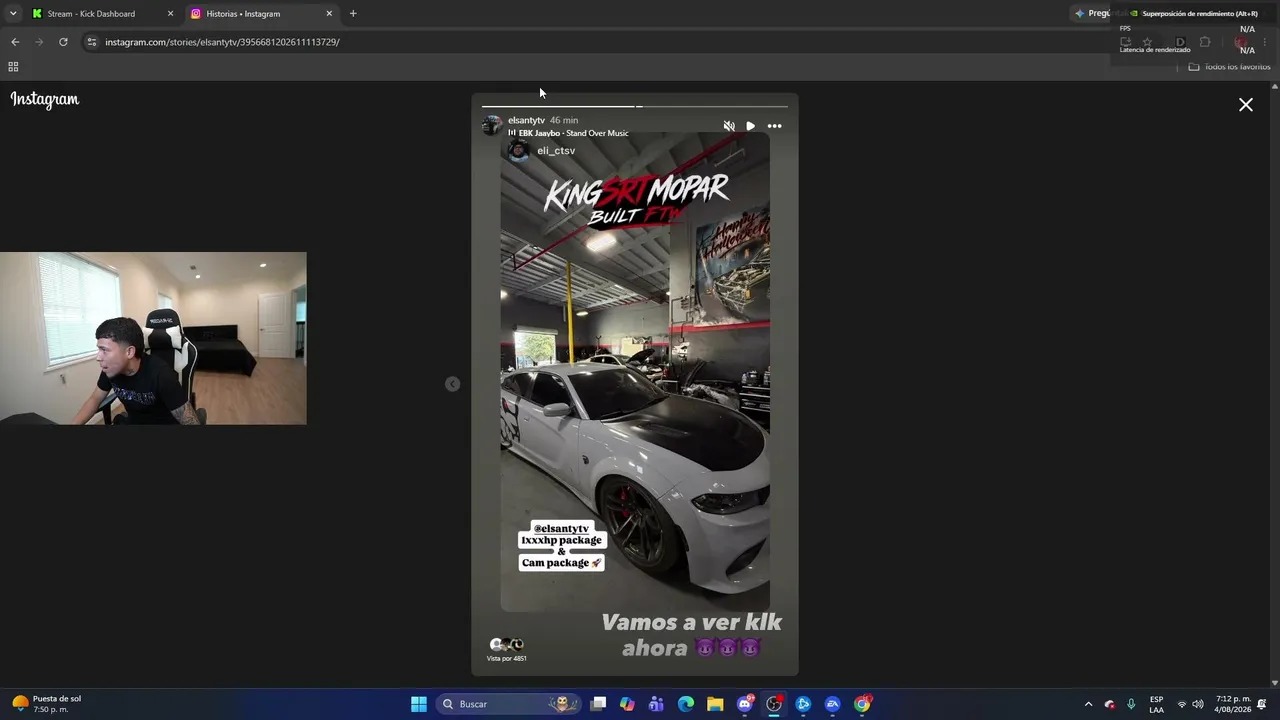Open the EBK Jaaybo Stand Over Music track

pyautogui.click(x=568, y=133)
